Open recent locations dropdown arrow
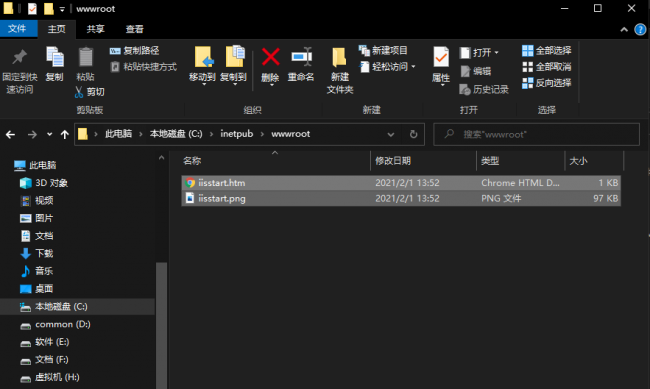This screenshot has height=389, width=650. pyautogui.click(x=49, y=134)
